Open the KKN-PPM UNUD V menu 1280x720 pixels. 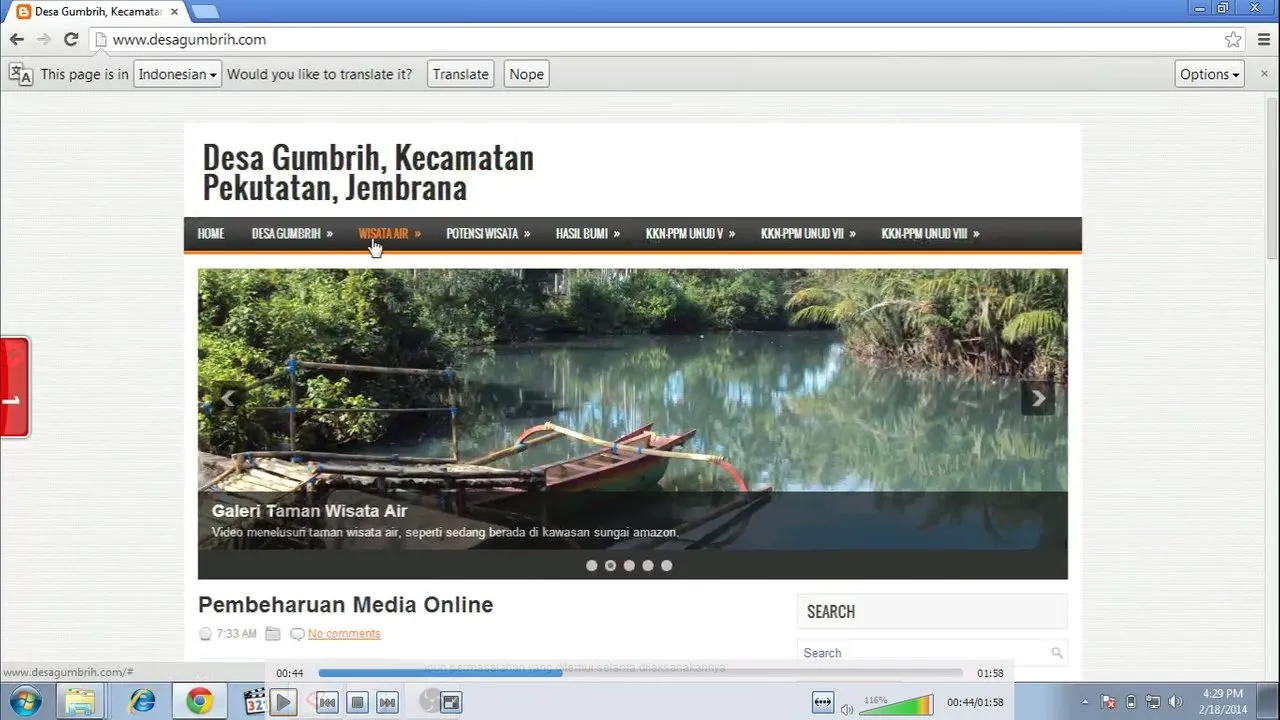pos(690,234)
